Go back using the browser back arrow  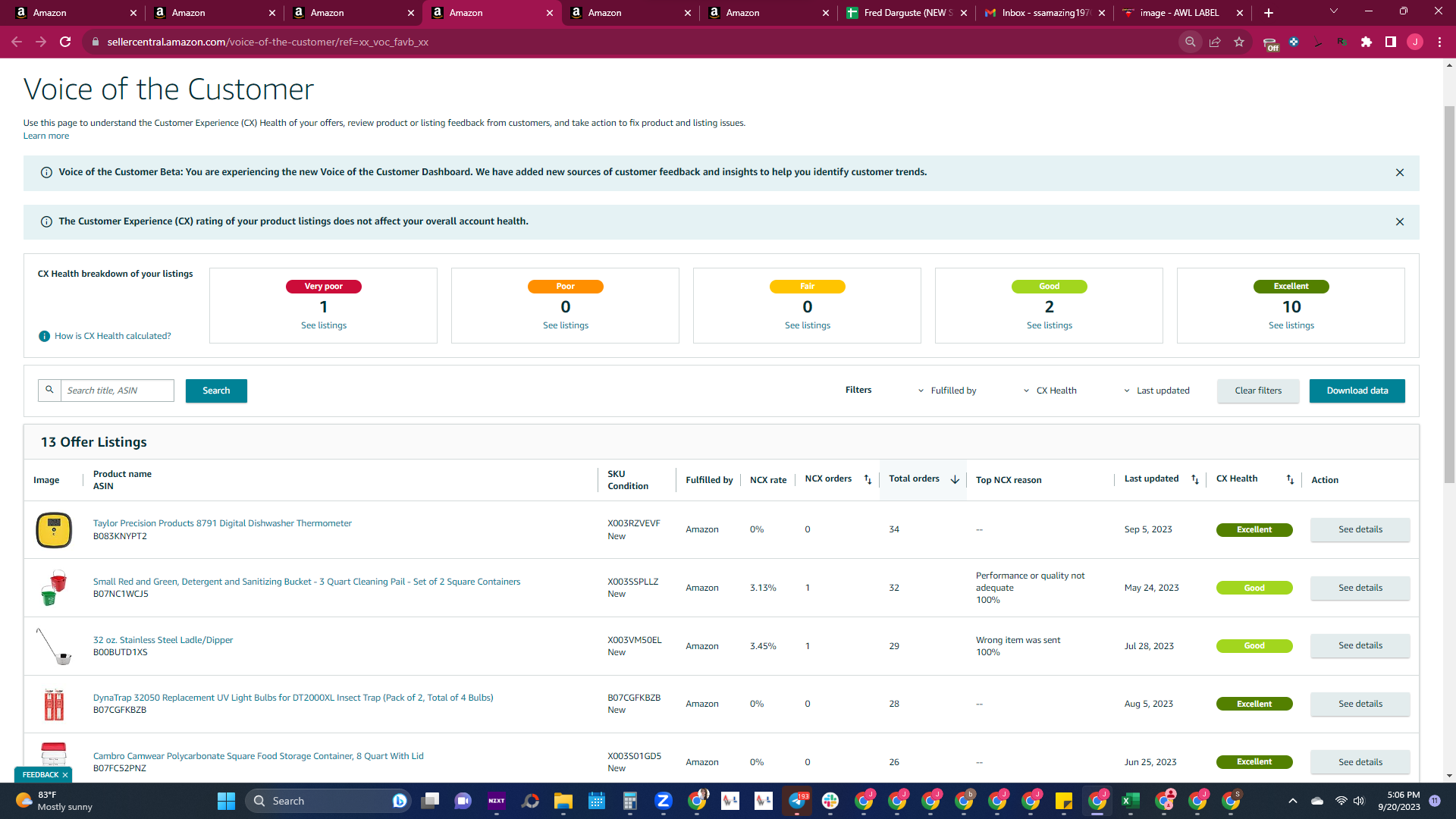[x=17, y=42]
